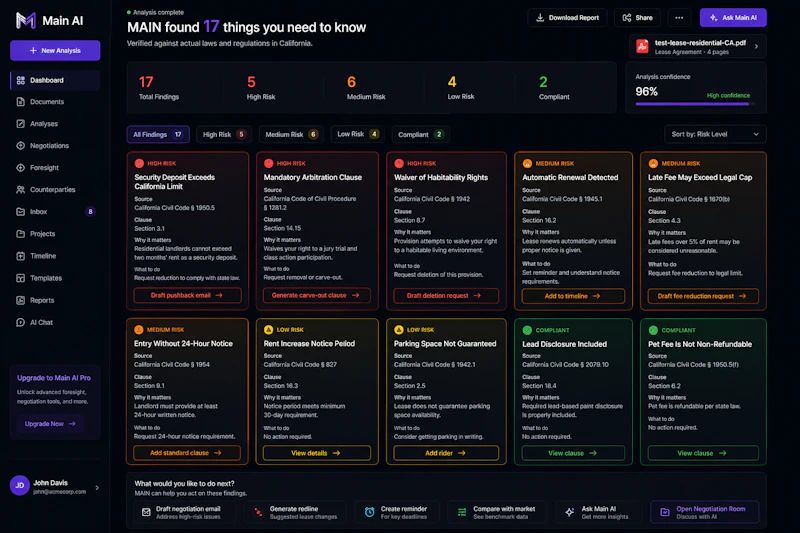
Task: Click the Main AI logo icon
Action: (26, 20)
